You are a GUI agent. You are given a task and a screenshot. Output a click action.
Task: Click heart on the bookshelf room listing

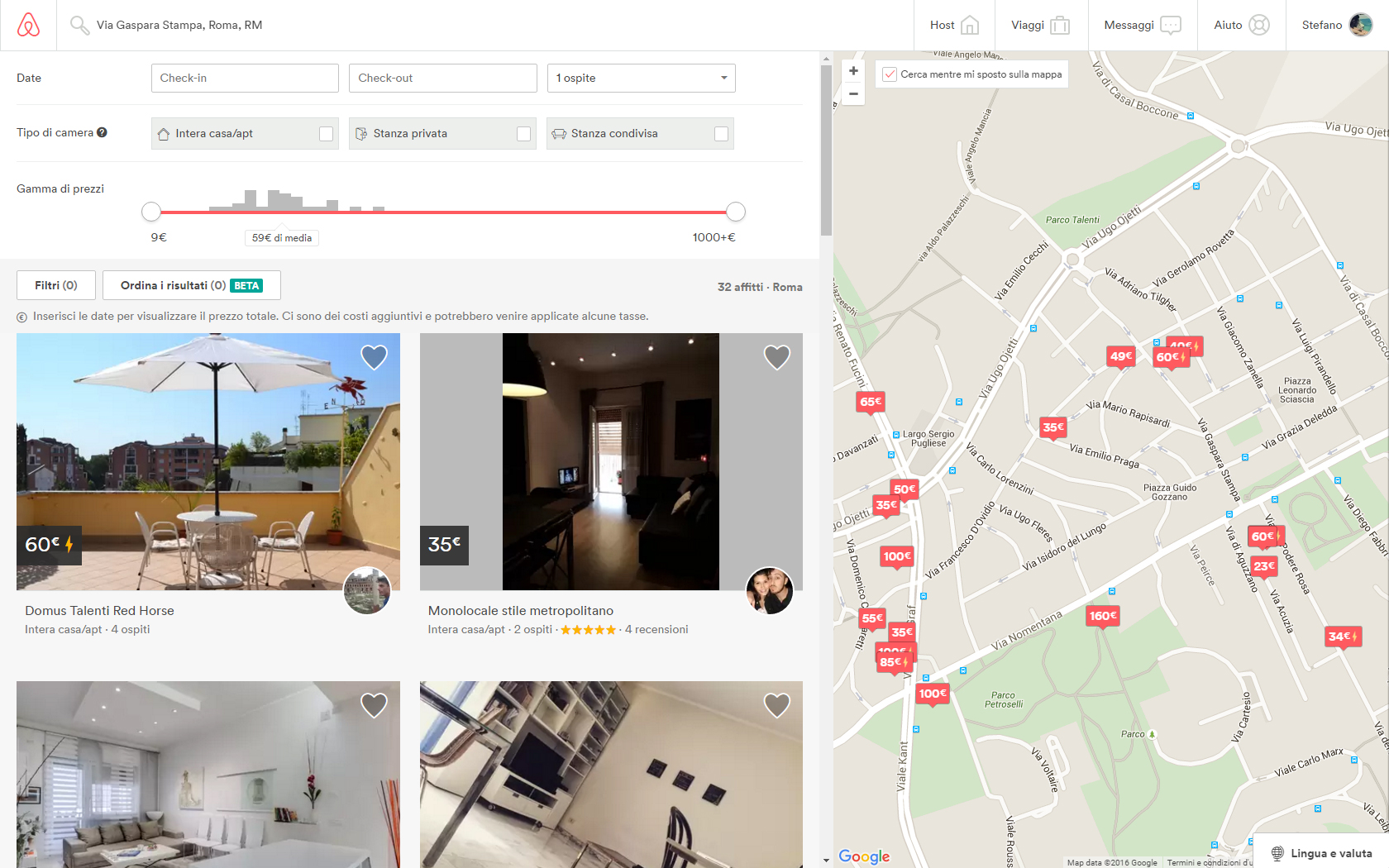pyautogui.click(x=777, y=705)
